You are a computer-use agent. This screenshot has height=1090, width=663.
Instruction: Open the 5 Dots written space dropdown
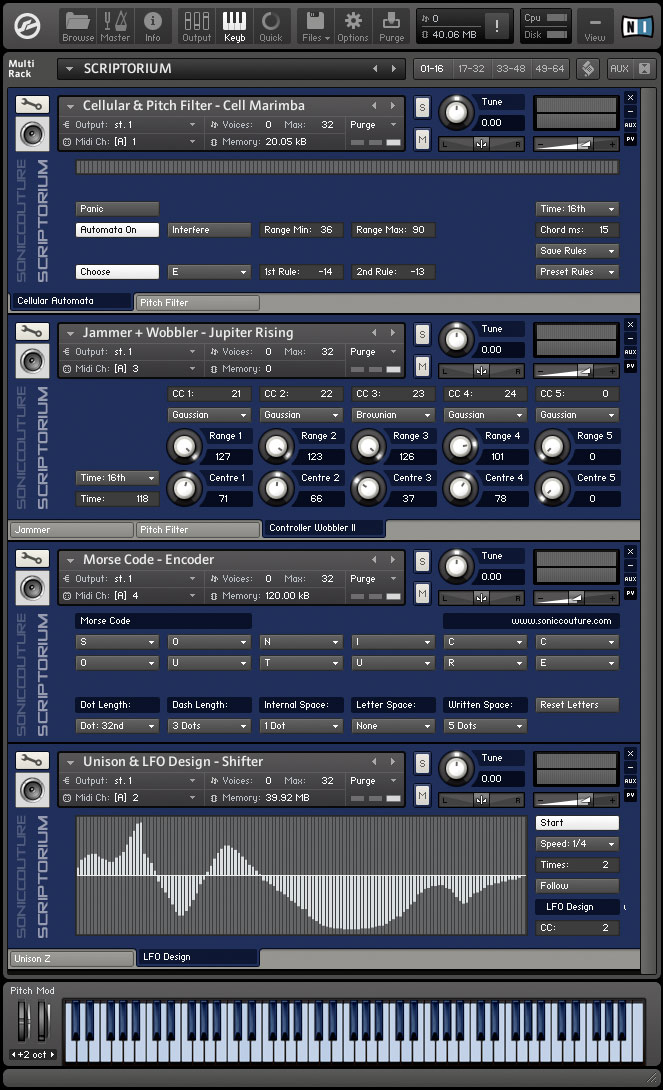[x=485, y=726]
